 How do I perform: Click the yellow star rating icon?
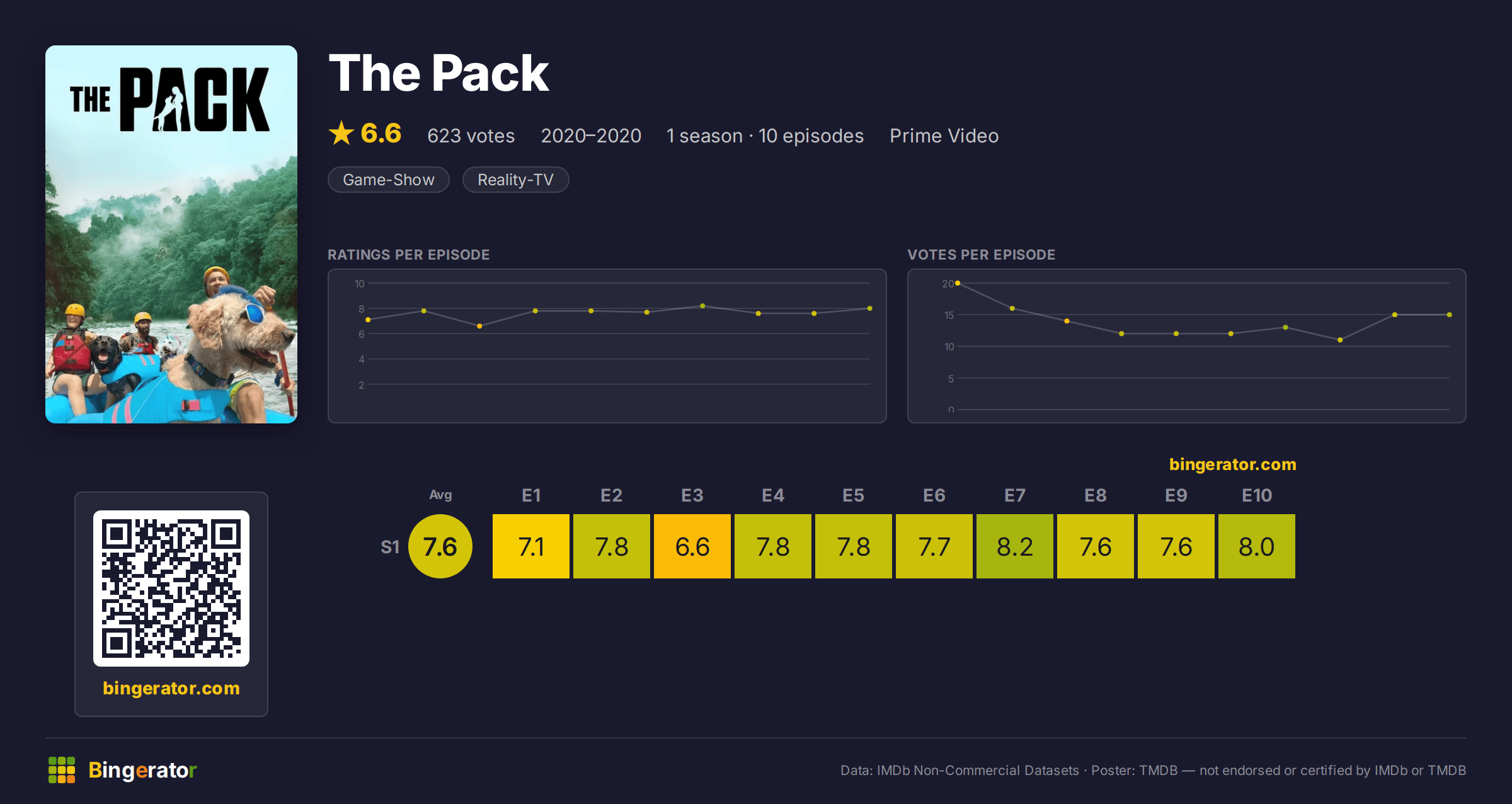coord(341,133)
